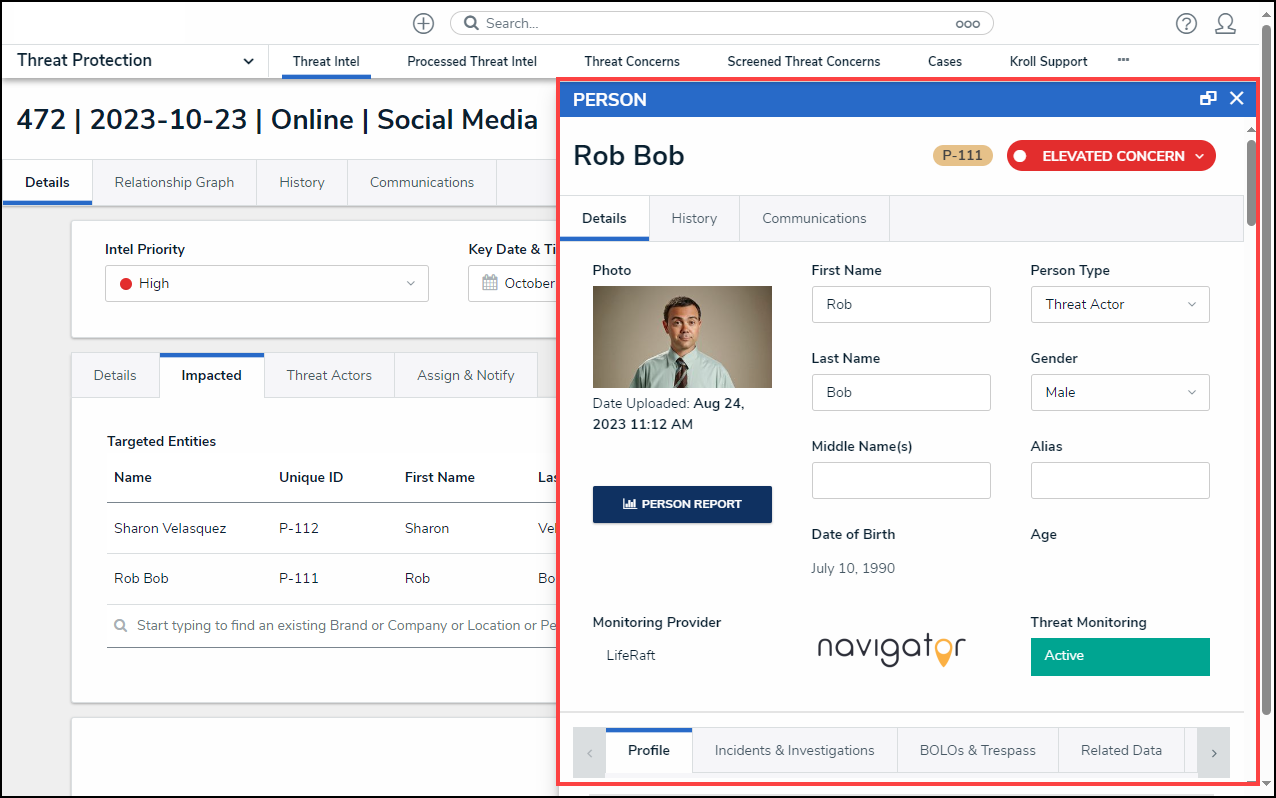The height and width of the screenshot is (798, 1276).
Task: Open the Incidents & Investigations tab
Action: [794, 751]
